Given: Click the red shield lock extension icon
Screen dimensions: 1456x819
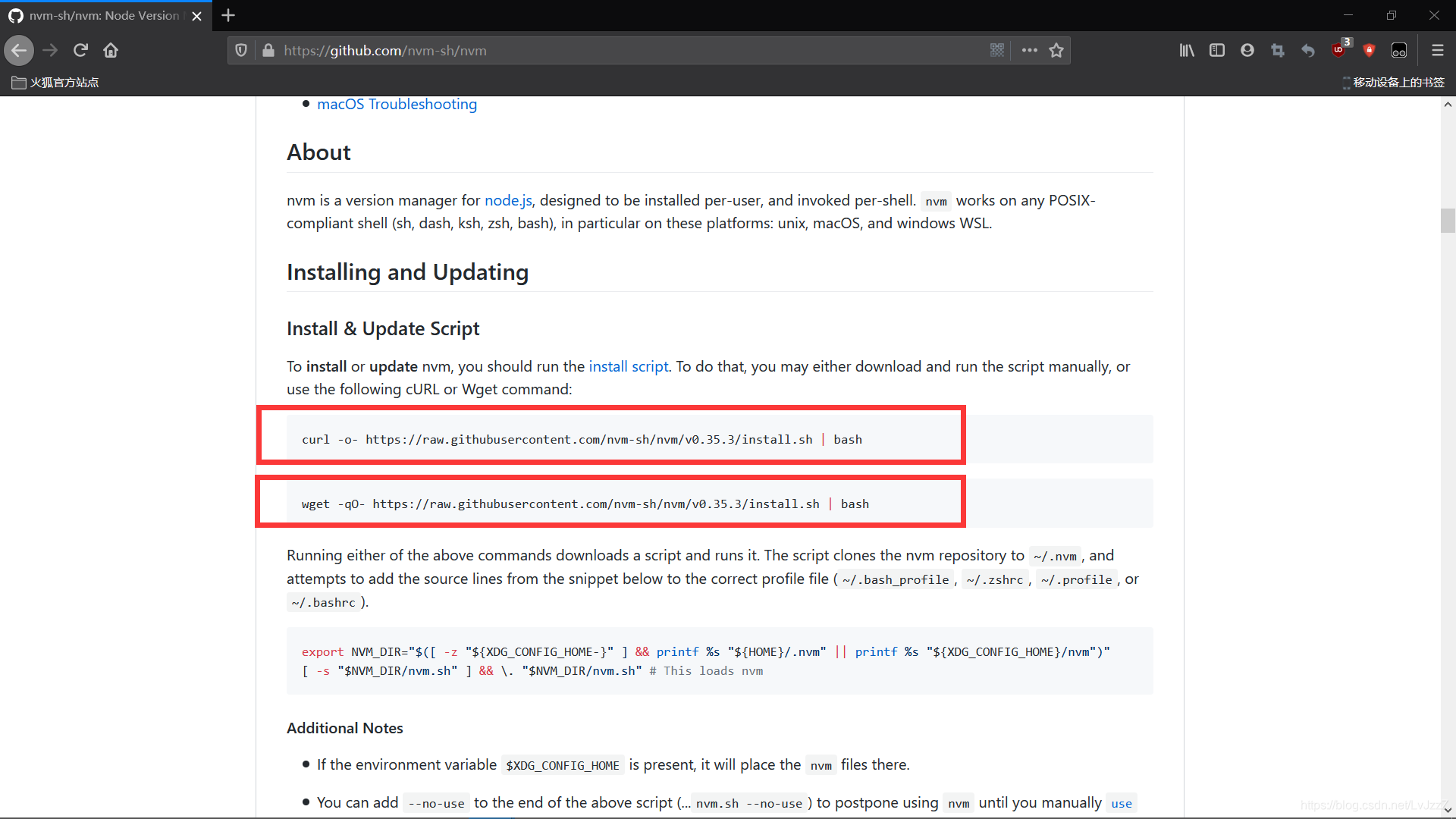Looking at the screenshot, I should tap(1369, 50).
